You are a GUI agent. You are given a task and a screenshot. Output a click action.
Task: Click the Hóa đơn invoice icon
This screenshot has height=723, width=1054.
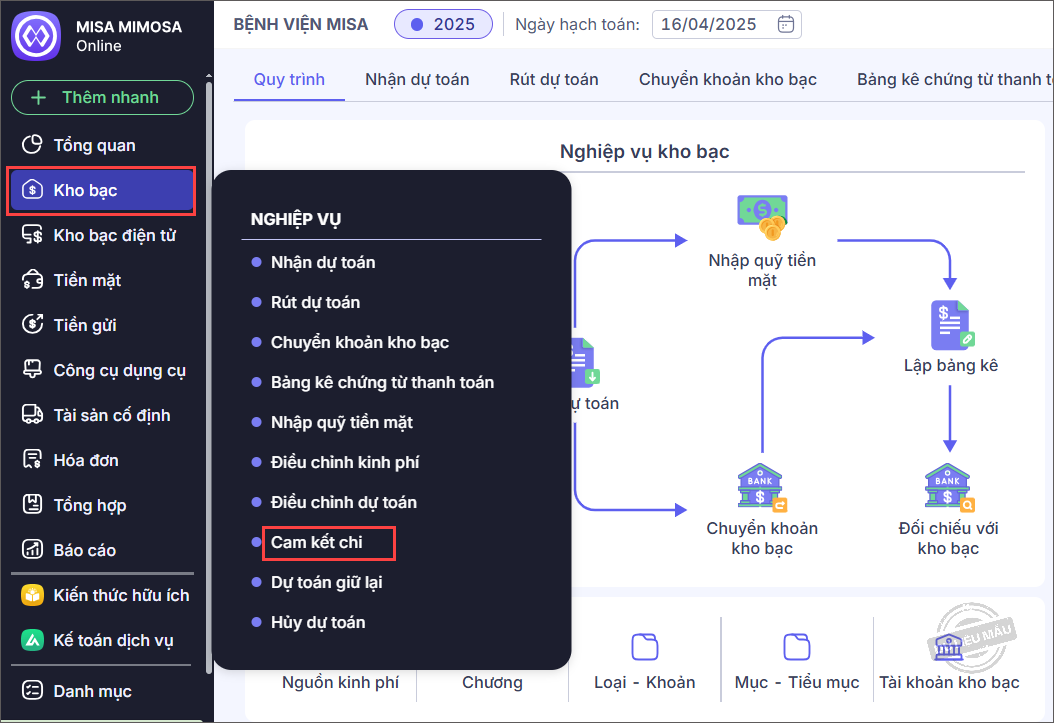(32, 460)
